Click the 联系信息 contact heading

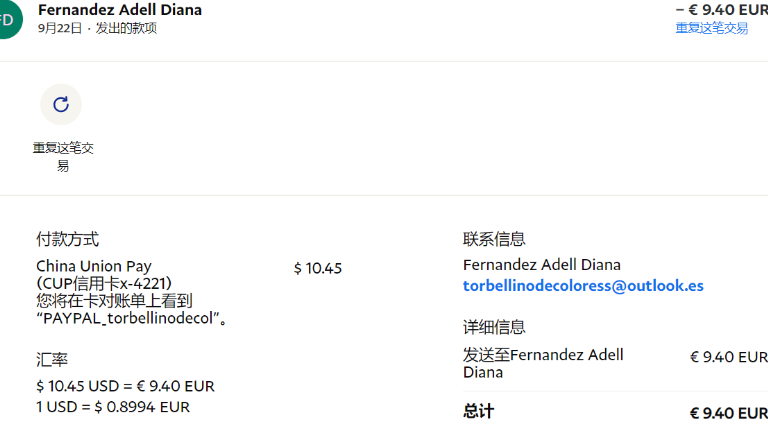pyautogui.click(x=494, y=239)
